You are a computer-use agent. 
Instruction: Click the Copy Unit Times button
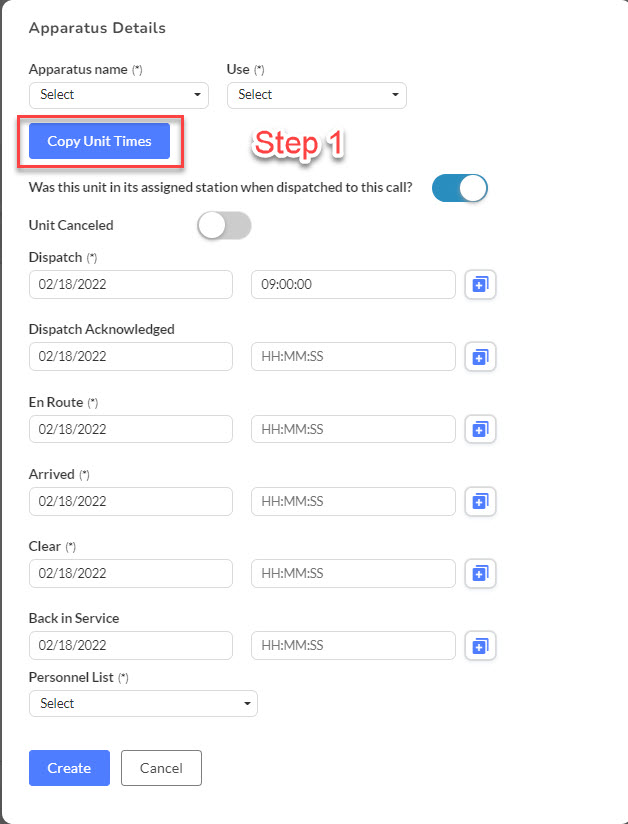click(99, 141)
